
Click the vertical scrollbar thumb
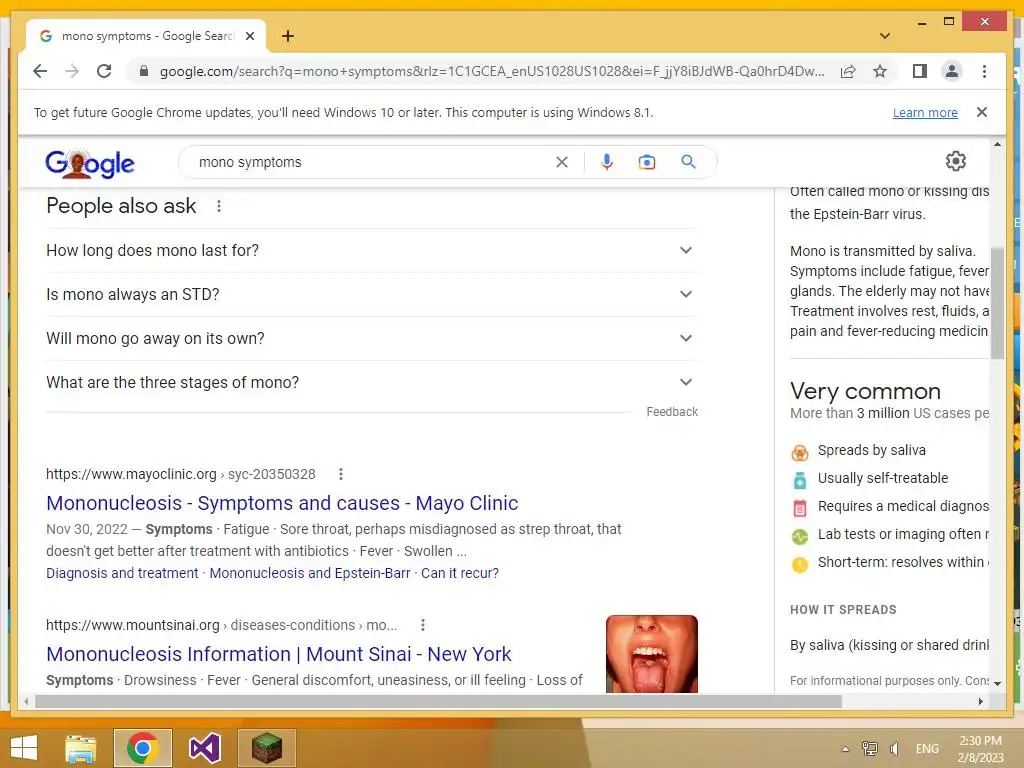point(997,303)
